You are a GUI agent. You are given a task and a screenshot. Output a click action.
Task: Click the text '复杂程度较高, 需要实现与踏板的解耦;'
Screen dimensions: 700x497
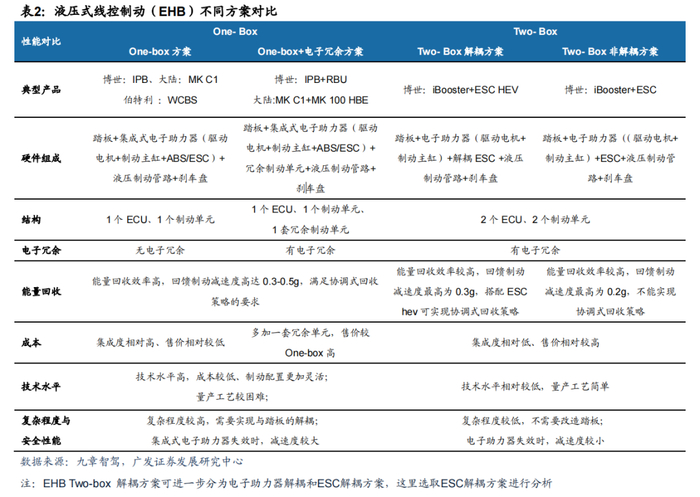(233, 421)
